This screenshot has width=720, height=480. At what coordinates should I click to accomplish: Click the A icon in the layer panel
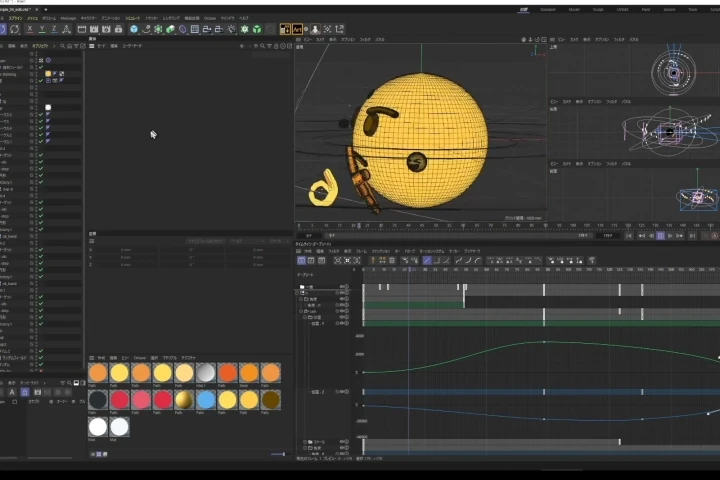click(x=12, y=392)
